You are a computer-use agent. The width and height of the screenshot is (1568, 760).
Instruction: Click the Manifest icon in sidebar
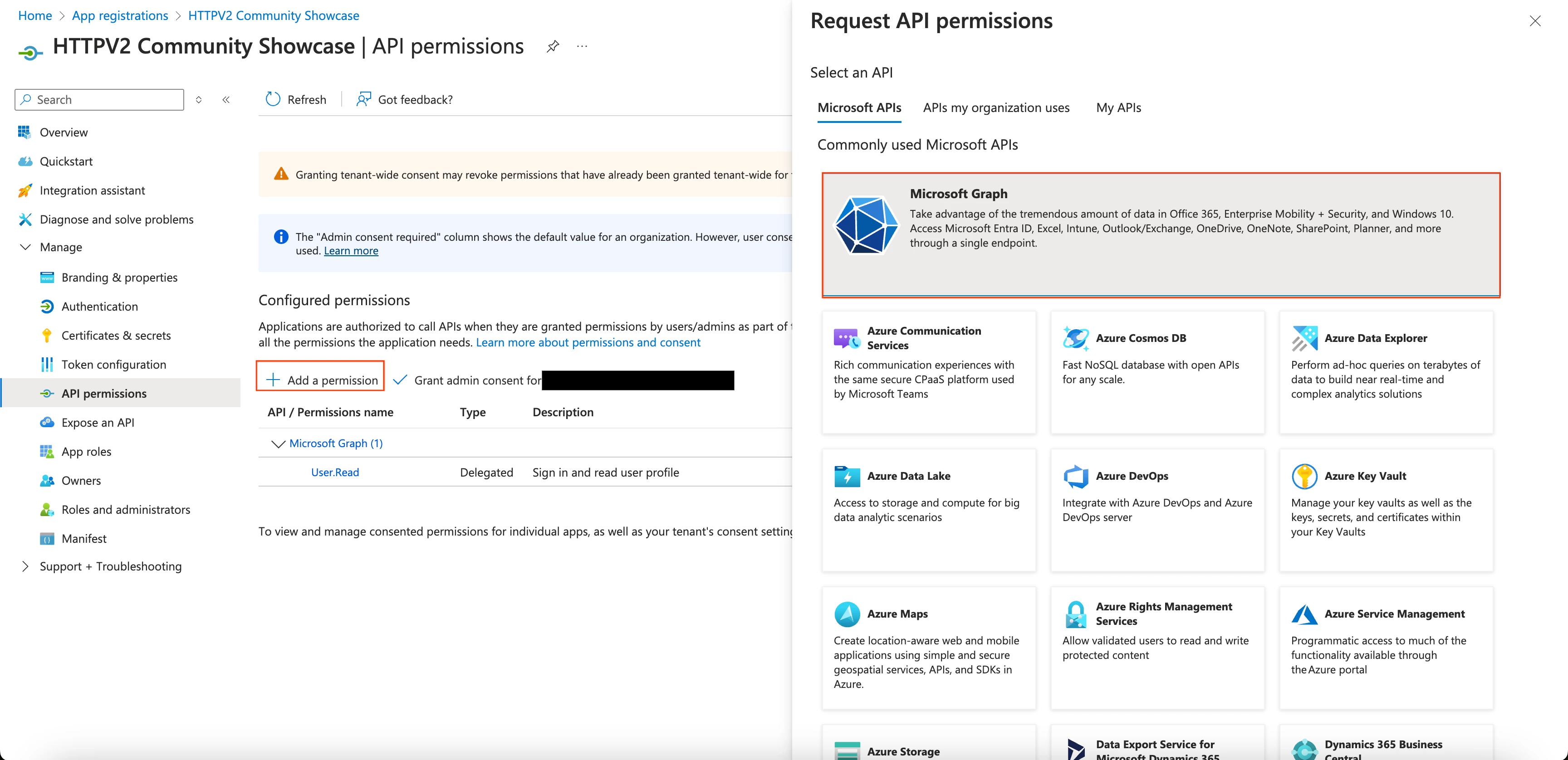(x=47, y=539)
